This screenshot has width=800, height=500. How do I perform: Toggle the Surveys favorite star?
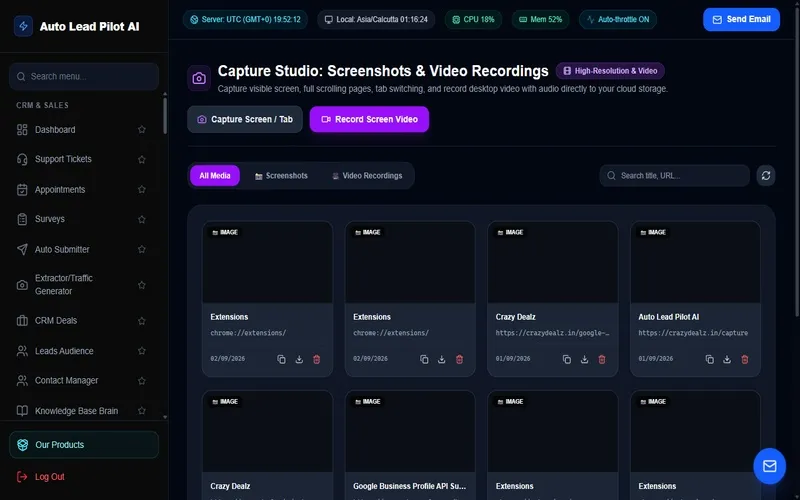[x=142, y=219]
